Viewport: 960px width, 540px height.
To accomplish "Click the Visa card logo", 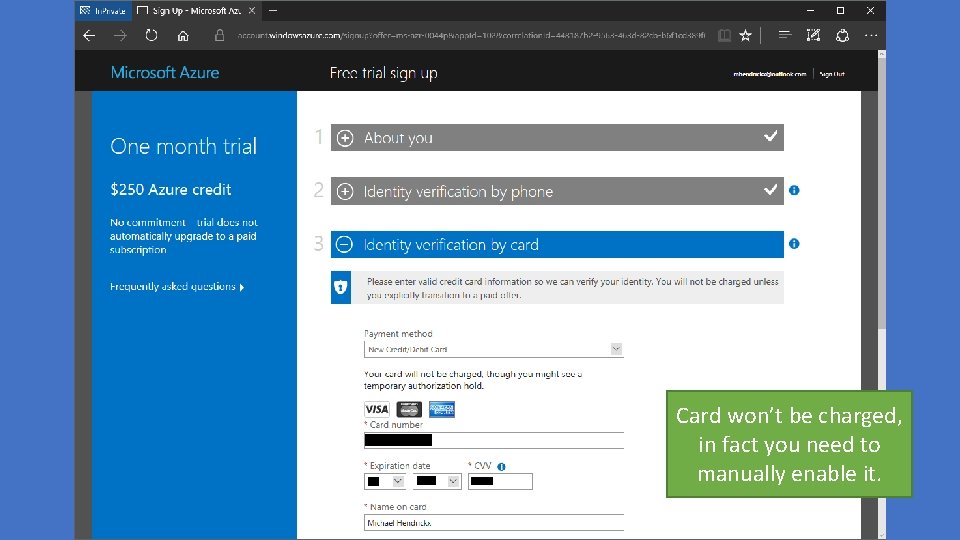I will coord(377,409).
